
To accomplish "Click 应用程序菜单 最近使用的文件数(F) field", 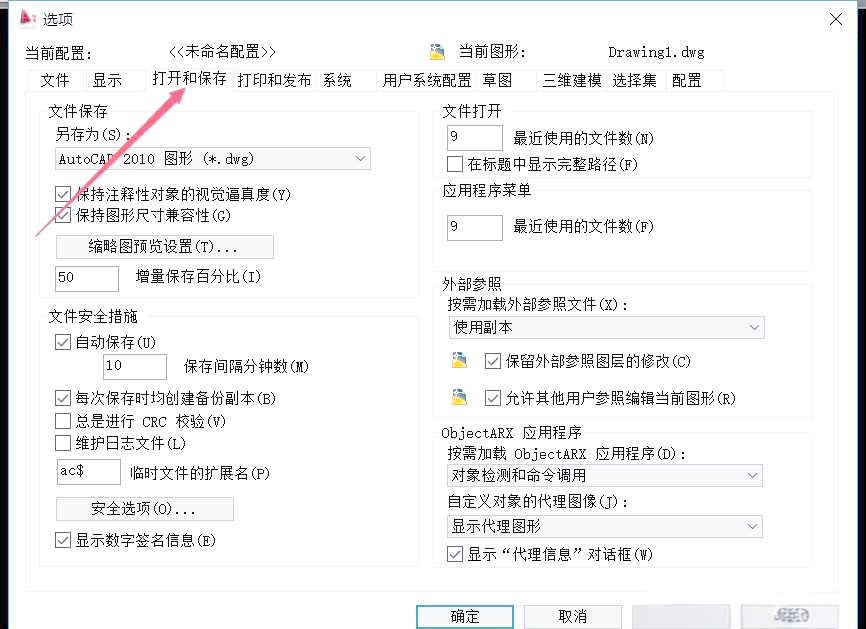I will 475,228.
